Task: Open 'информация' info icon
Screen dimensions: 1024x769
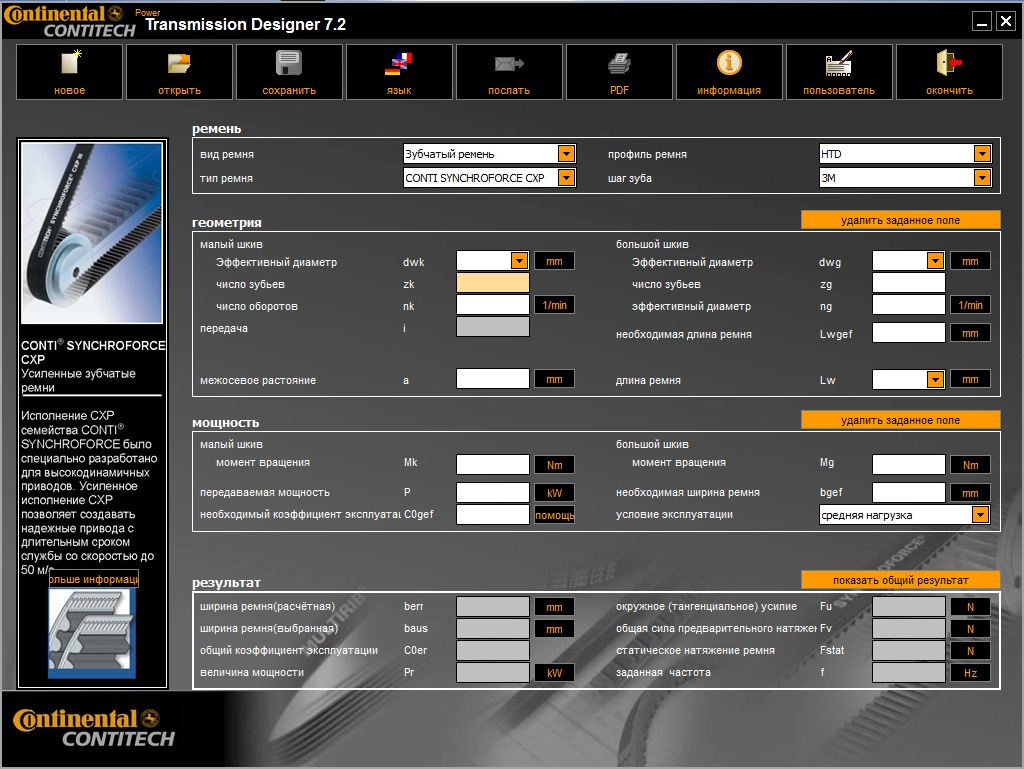Action: [x=729, y=72]
